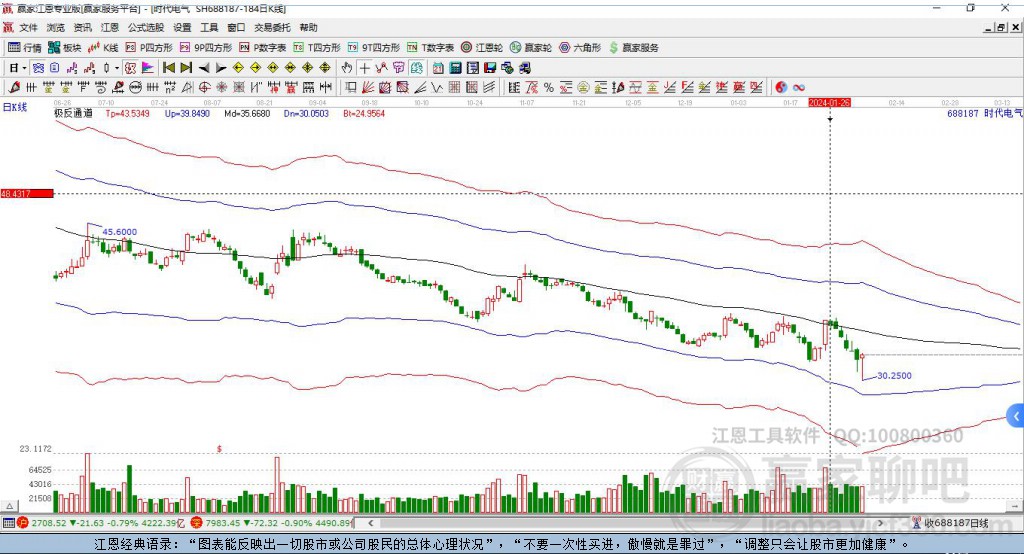Viewport: 1024px width, 554px height.
Task: Open the 日 period dropdown
Action: point(18,68)
